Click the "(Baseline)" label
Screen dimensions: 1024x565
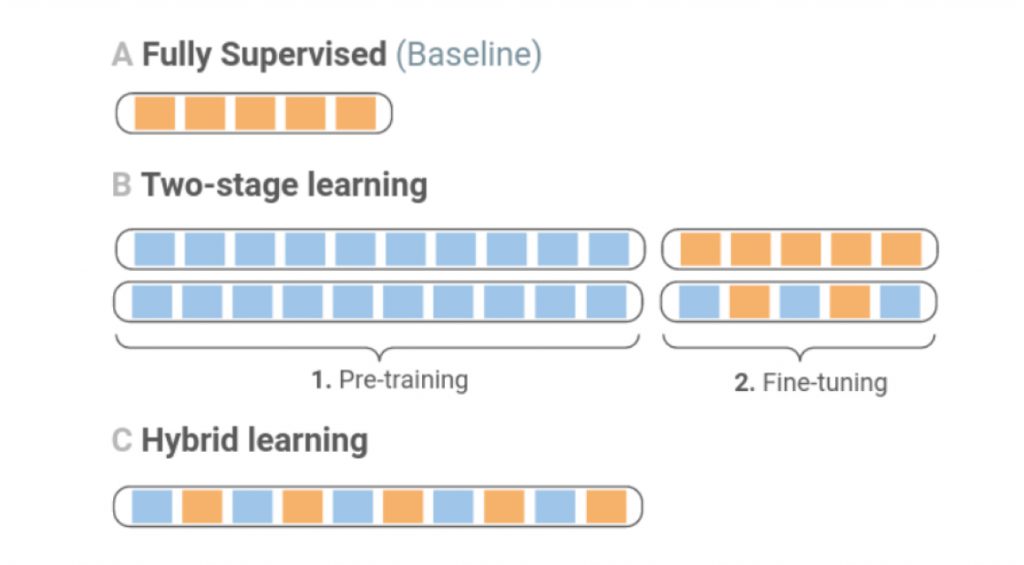469,54
